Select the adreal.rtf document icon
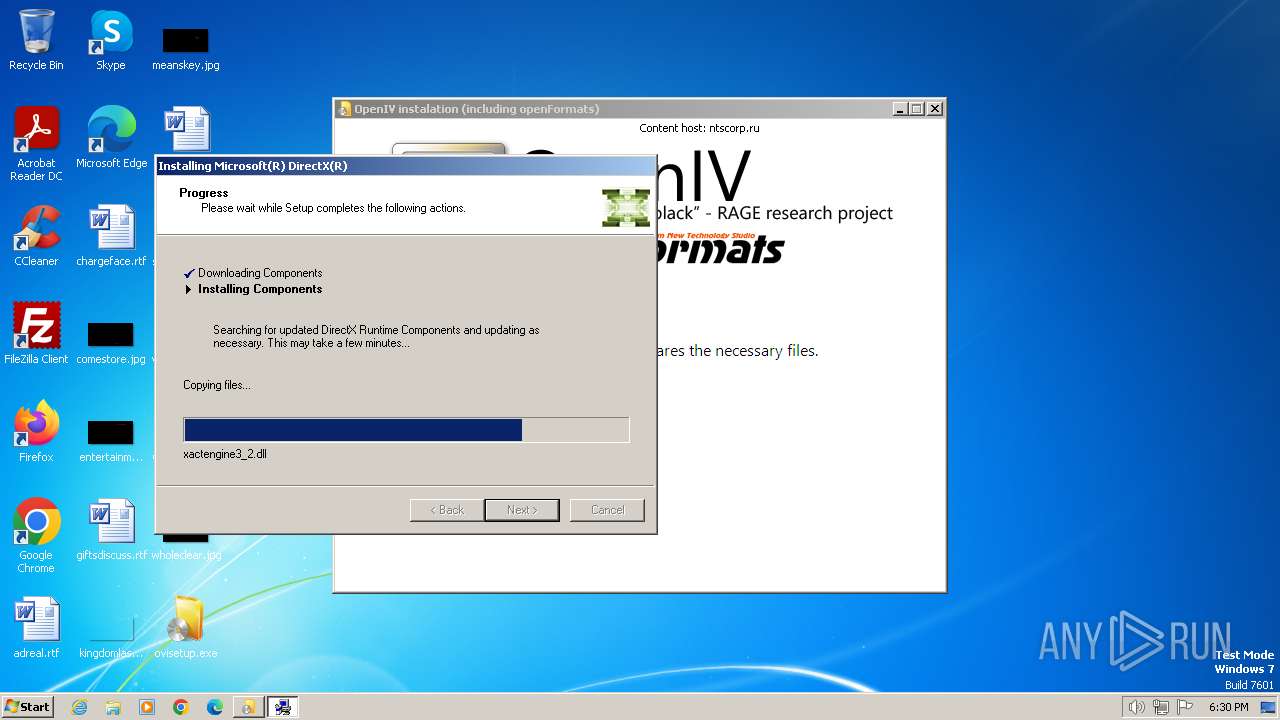 [x=36, y=628]
